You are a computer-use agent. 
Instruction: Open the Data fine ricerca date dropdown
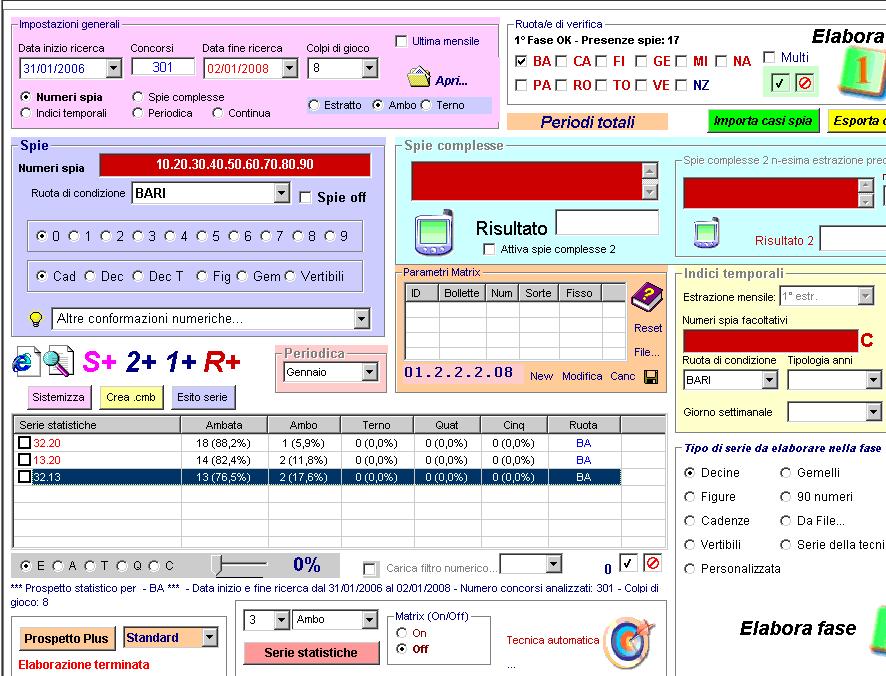tap(290, 68)
